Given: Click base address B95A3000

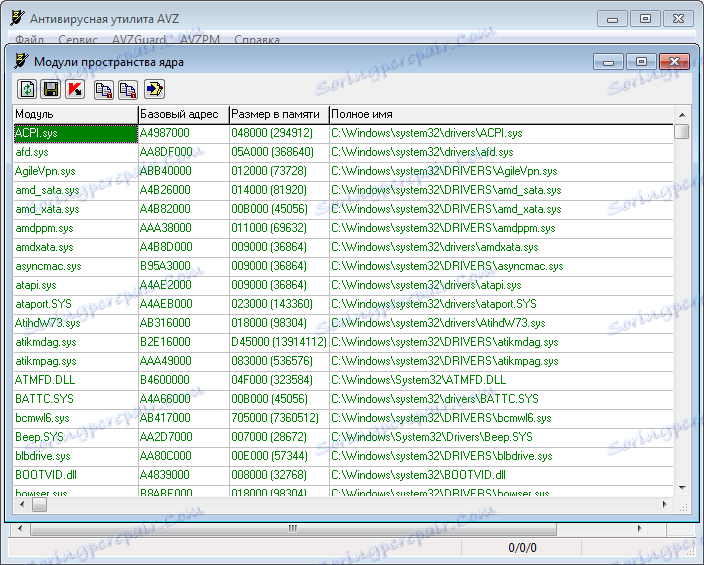Looking at the screenshot, I should pos(165,266).
